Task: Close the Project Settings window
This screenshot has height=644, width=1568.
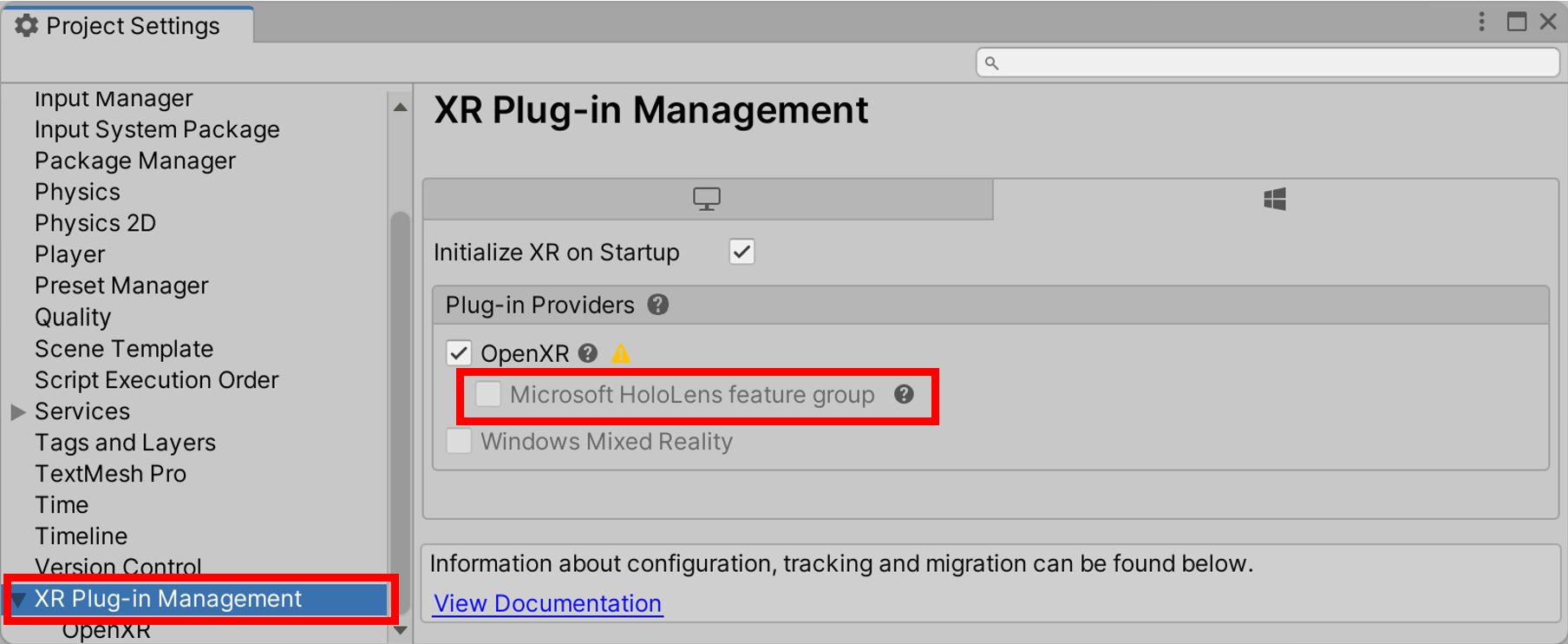Action: pyautogui.click(x=1548, y=22)
